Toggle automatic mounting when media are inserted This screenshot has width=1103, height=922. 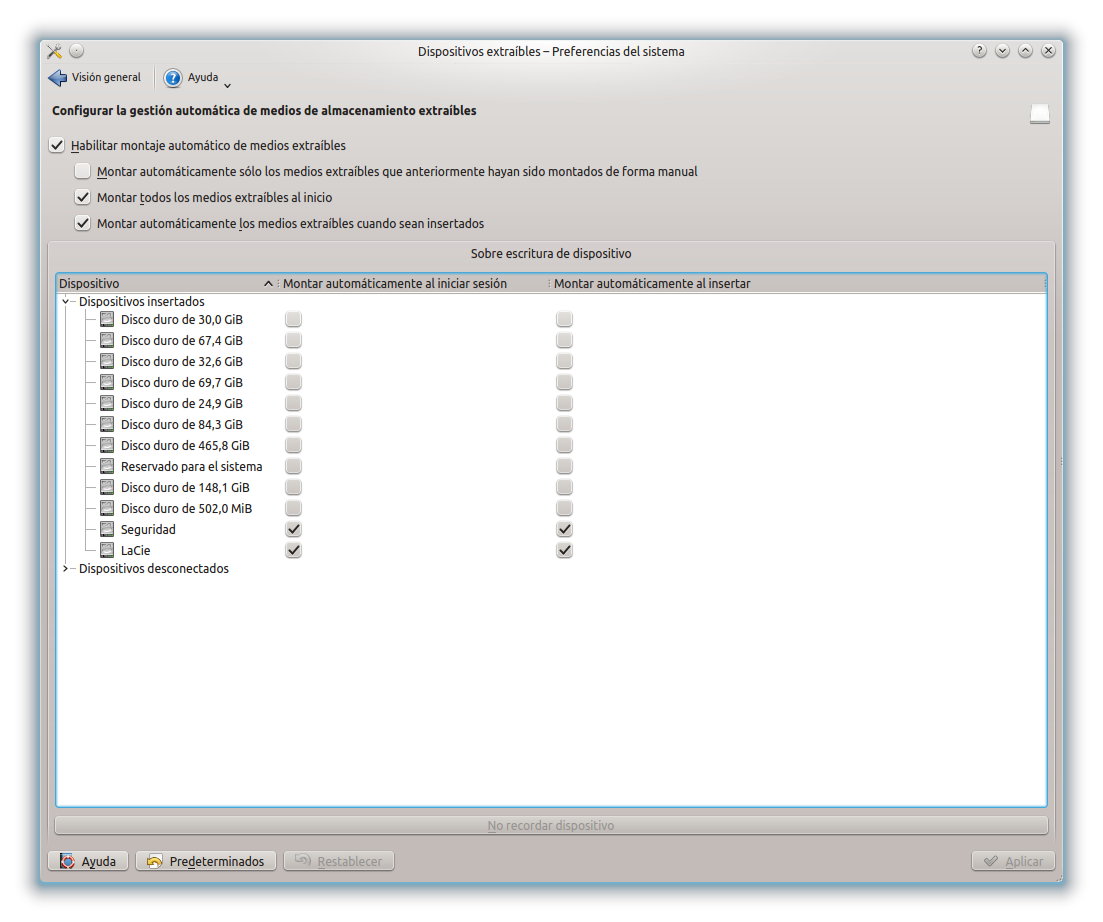[x=83, y=224]
